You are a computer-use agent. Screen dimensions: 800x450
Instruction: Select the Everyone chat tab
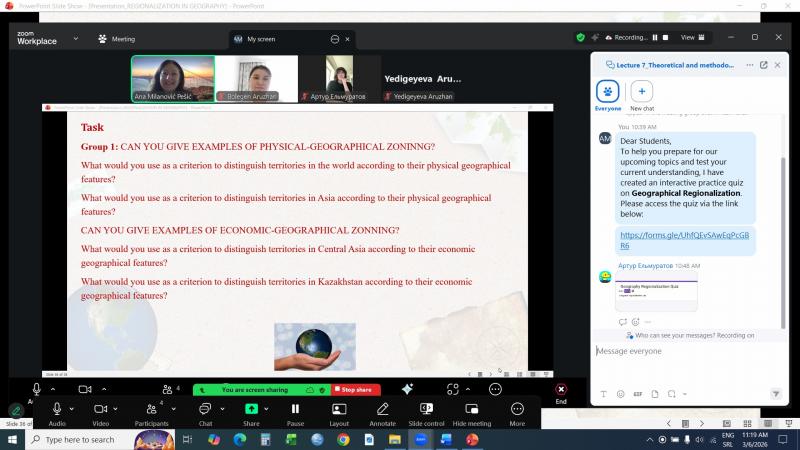coord(608,92)
